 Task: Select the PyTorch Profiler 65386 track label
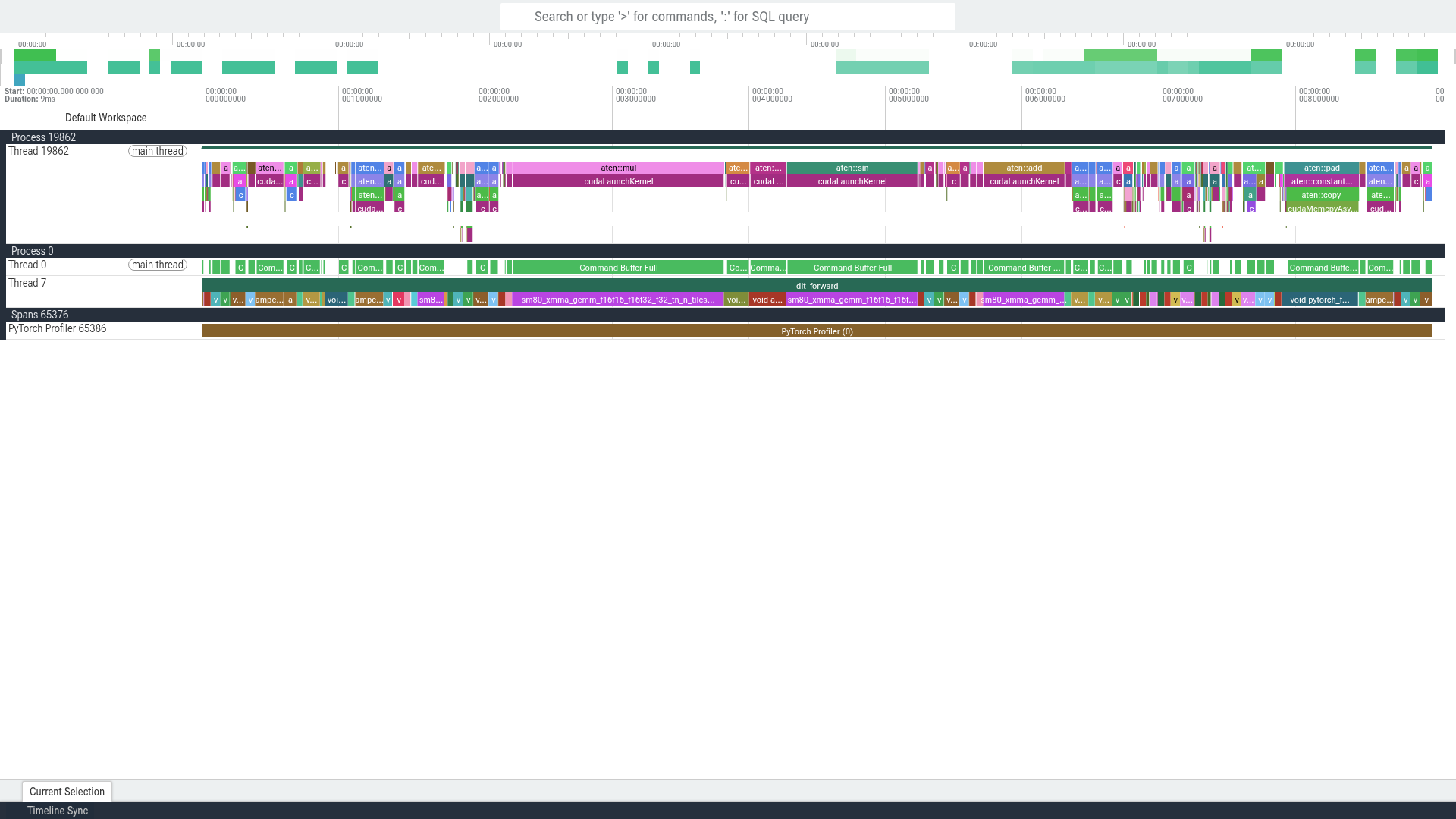tap(57, 328)
